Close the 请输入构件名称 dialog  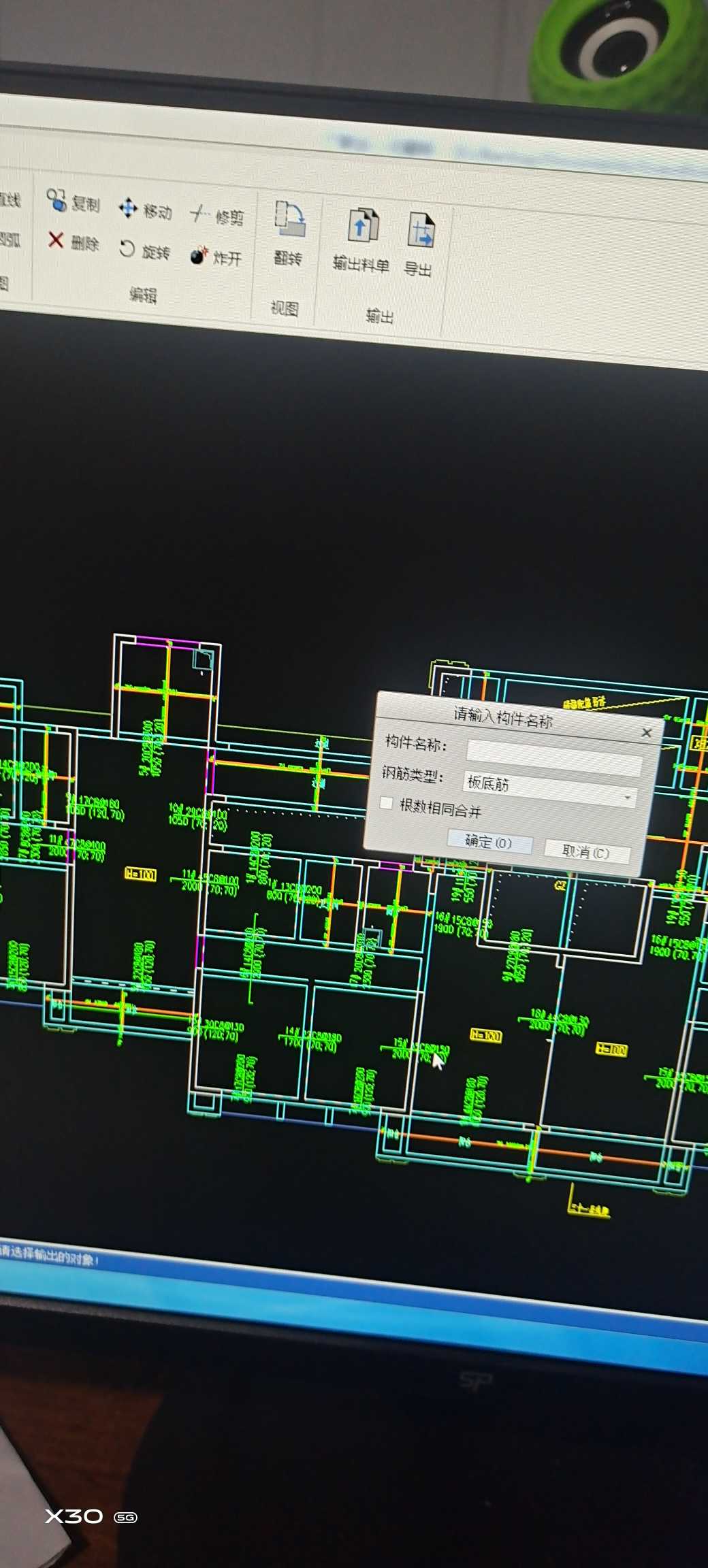coord(647,732)
